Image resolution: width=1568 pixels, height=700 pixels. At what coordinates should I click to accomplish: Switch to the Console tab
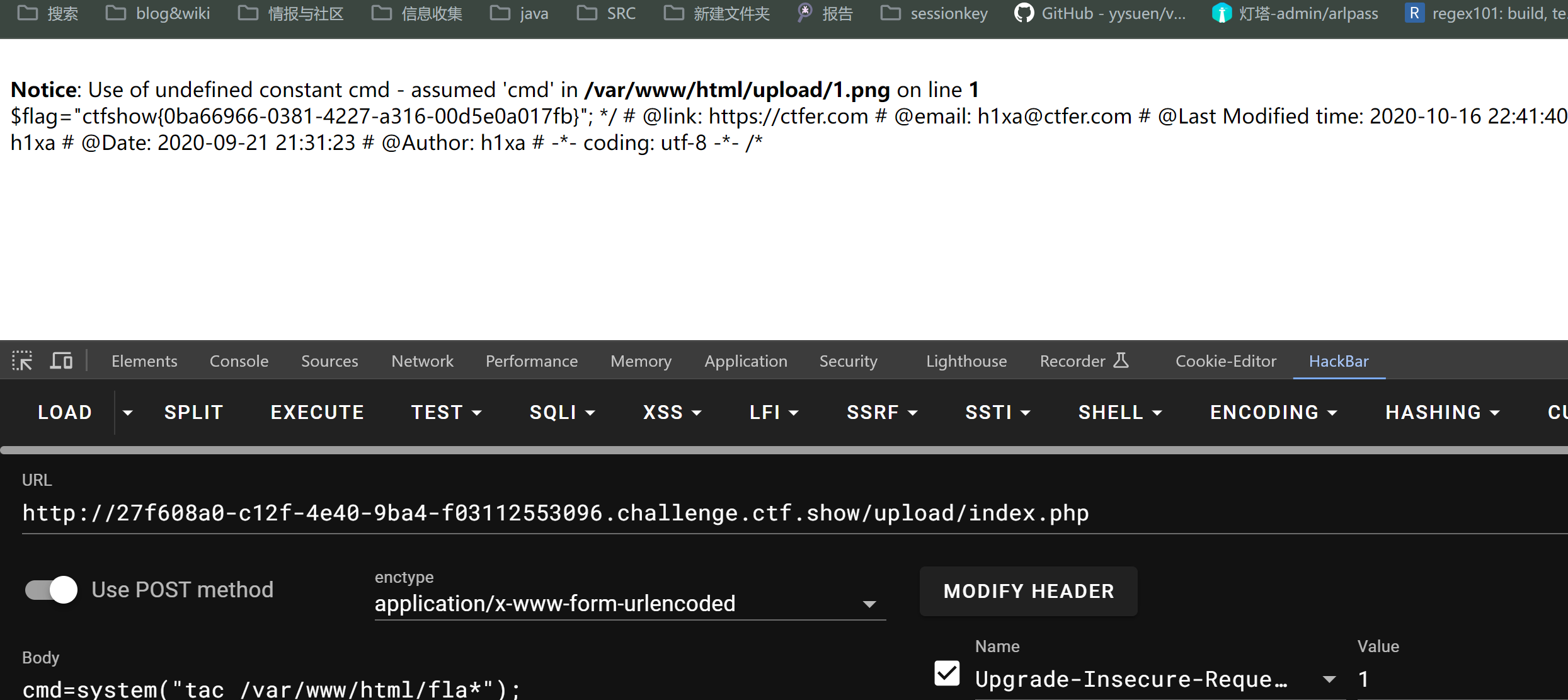point(239,361)
